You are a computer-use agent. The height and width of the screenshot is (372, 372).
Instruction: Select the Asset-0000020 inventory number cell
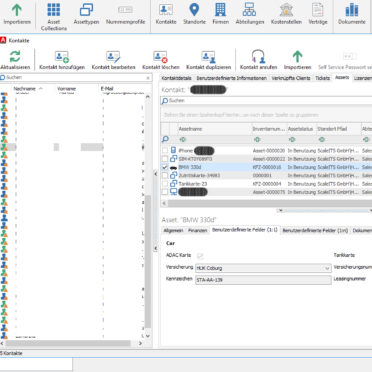tap(269, 151)
